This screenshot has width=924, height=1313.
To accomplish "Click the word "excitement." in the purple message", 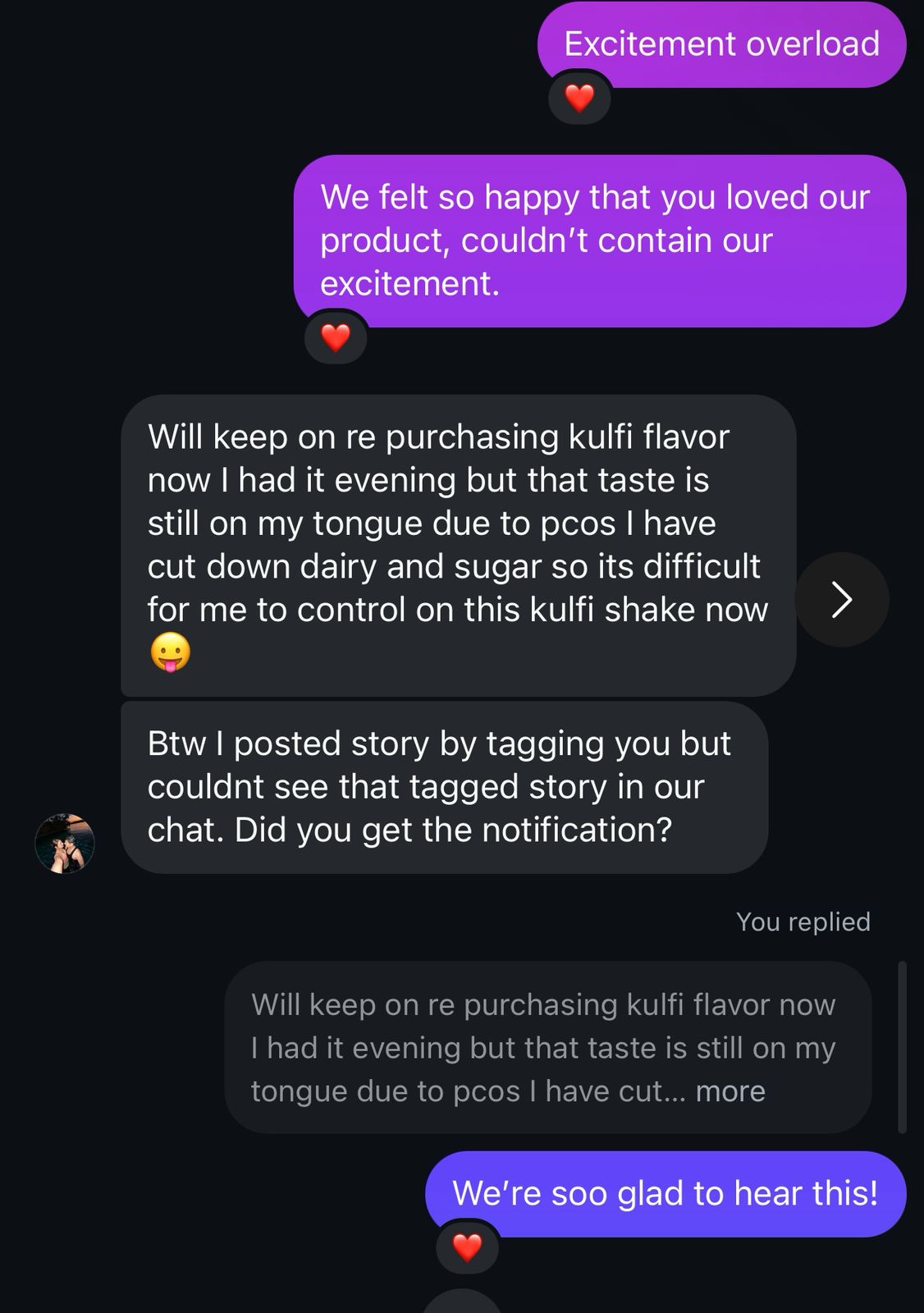I will pyautogui.click(x=409, y=283).
